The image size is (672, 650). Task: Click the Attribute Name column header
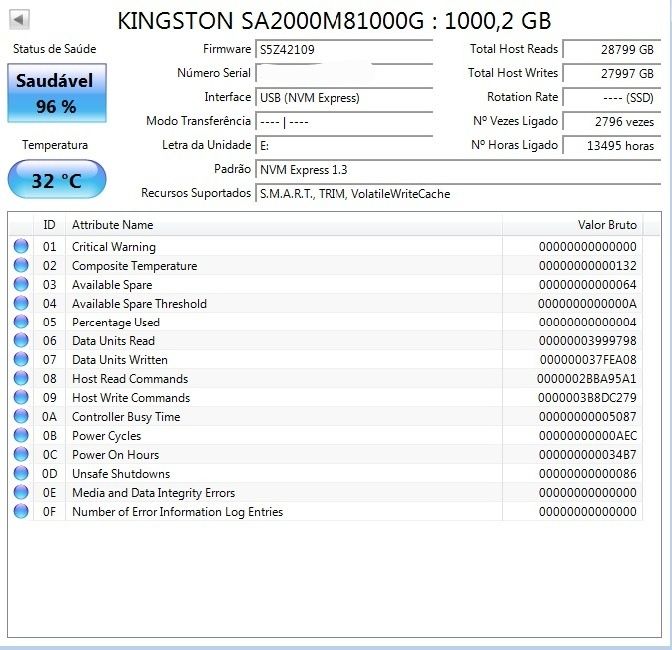click(284, 225)
